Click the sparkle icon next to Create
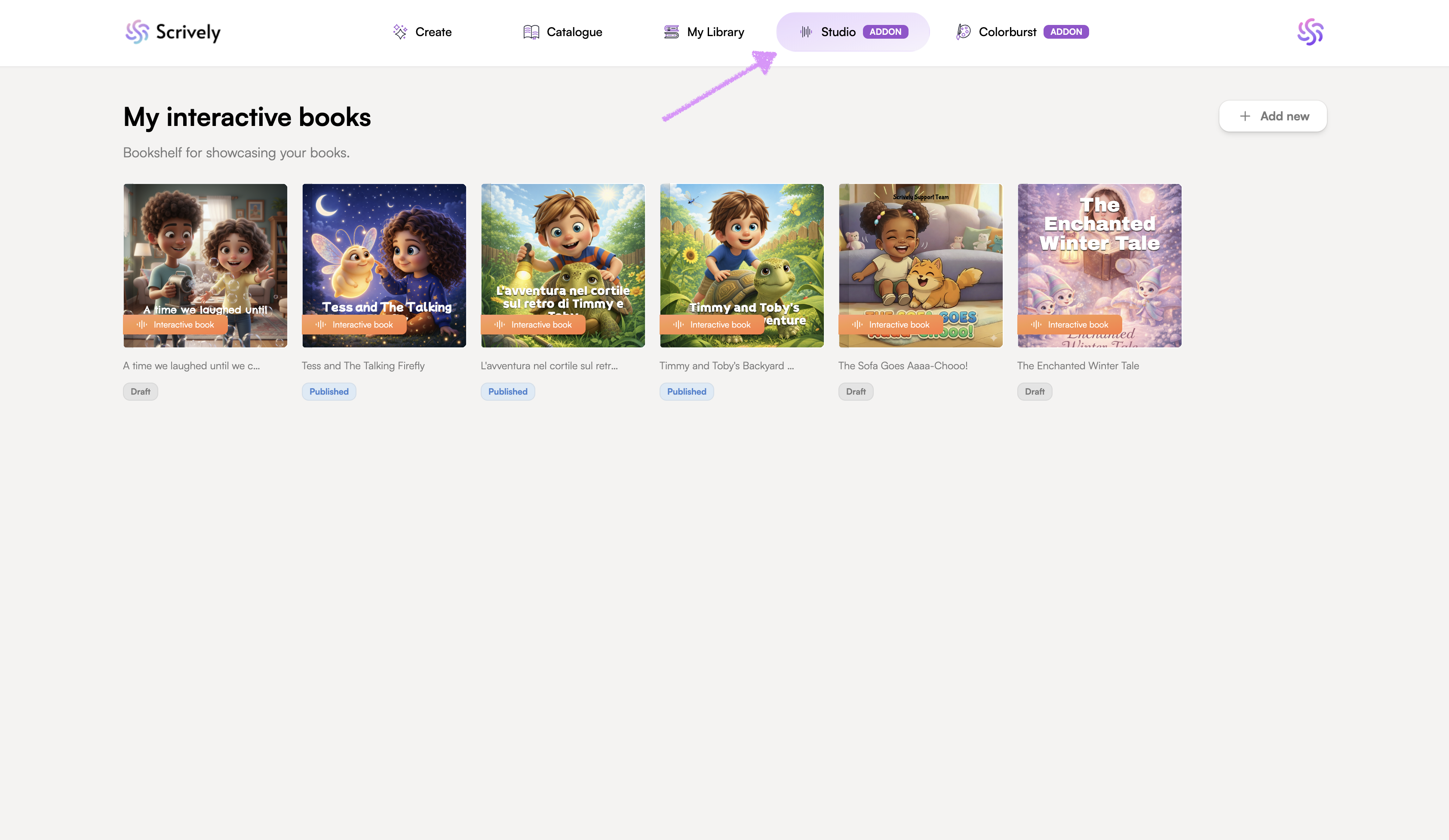The image size is (1449, 840). point(399,32)
